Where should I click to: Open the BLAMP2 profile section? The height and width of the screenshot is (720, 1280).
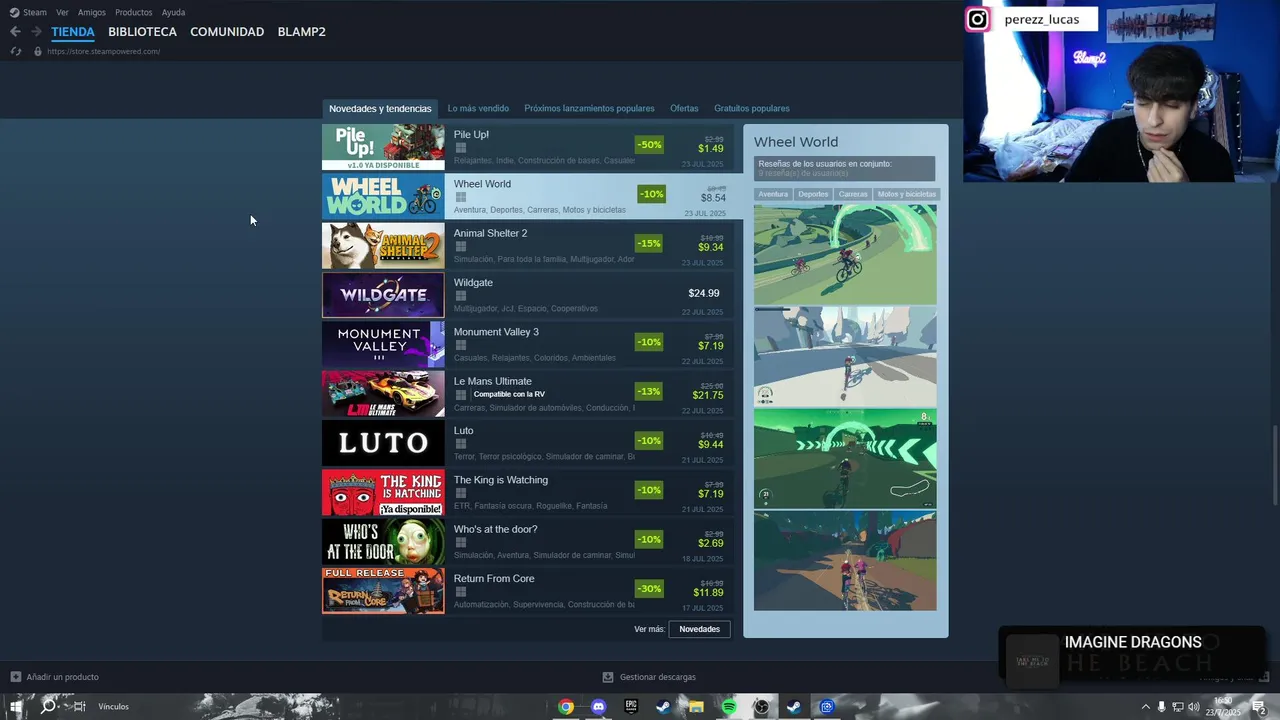[301, 32]
